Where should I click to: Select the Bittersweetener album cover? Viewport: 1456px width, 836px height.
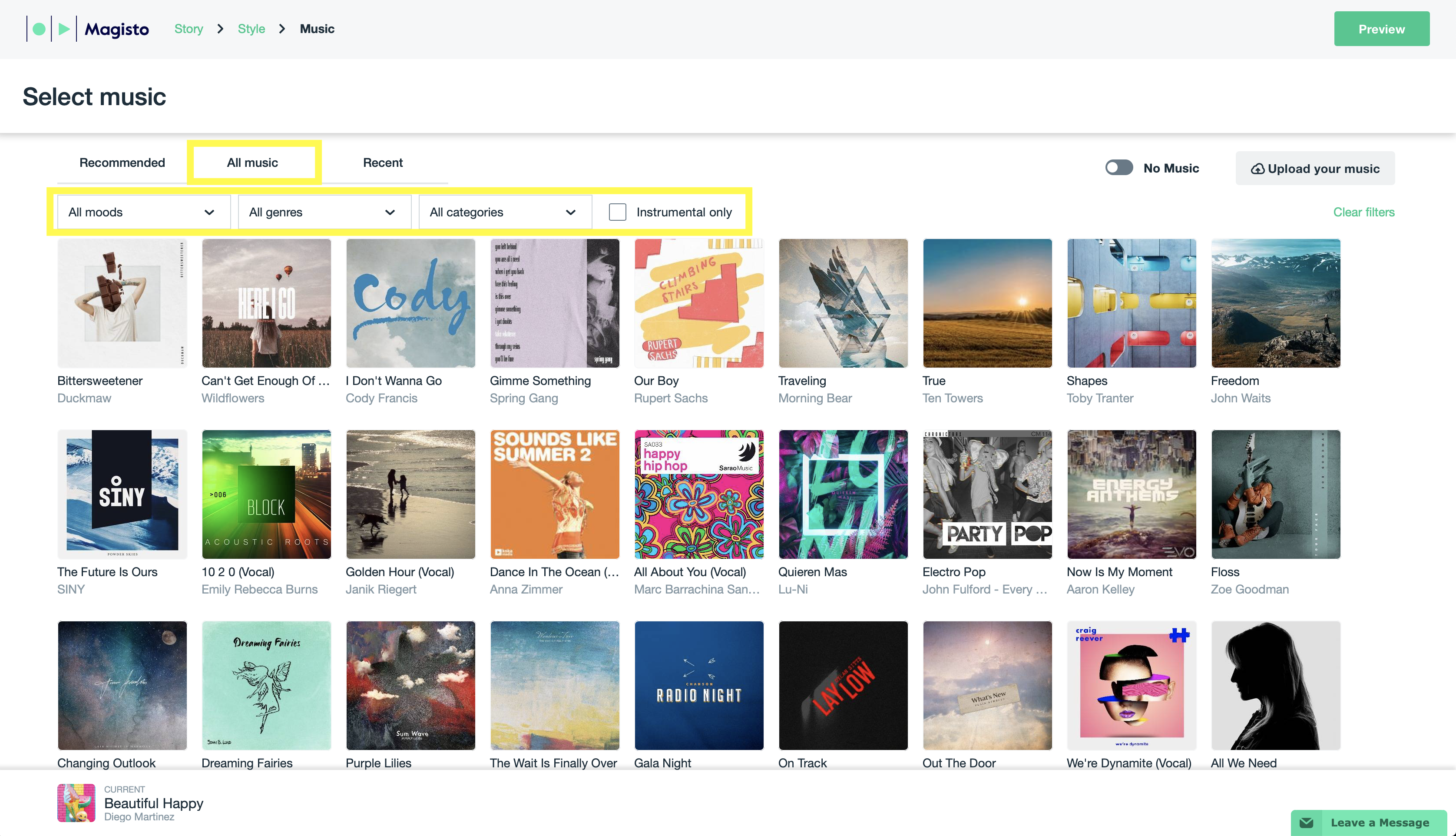(122, 303)
